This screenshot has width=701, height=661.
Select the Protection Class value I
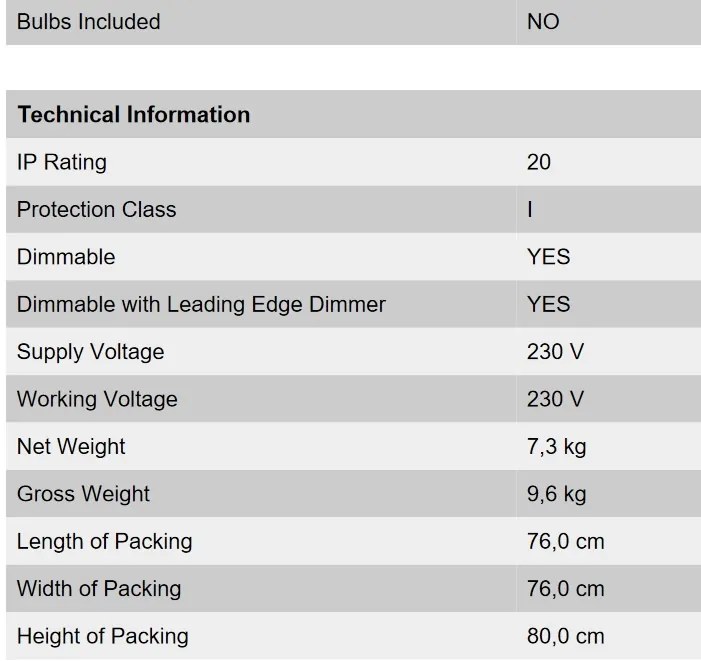(530, 210)
